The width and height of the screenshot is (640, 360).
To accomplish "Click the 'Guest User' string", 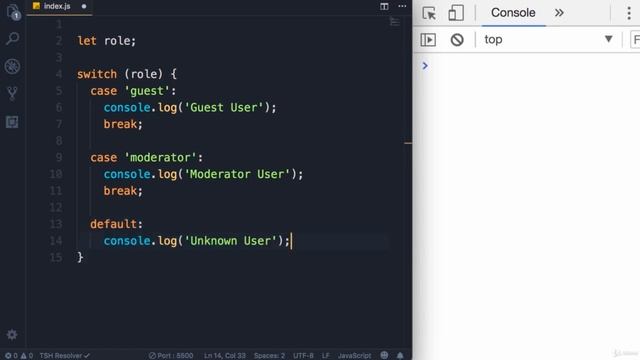I will coord(224,107).
